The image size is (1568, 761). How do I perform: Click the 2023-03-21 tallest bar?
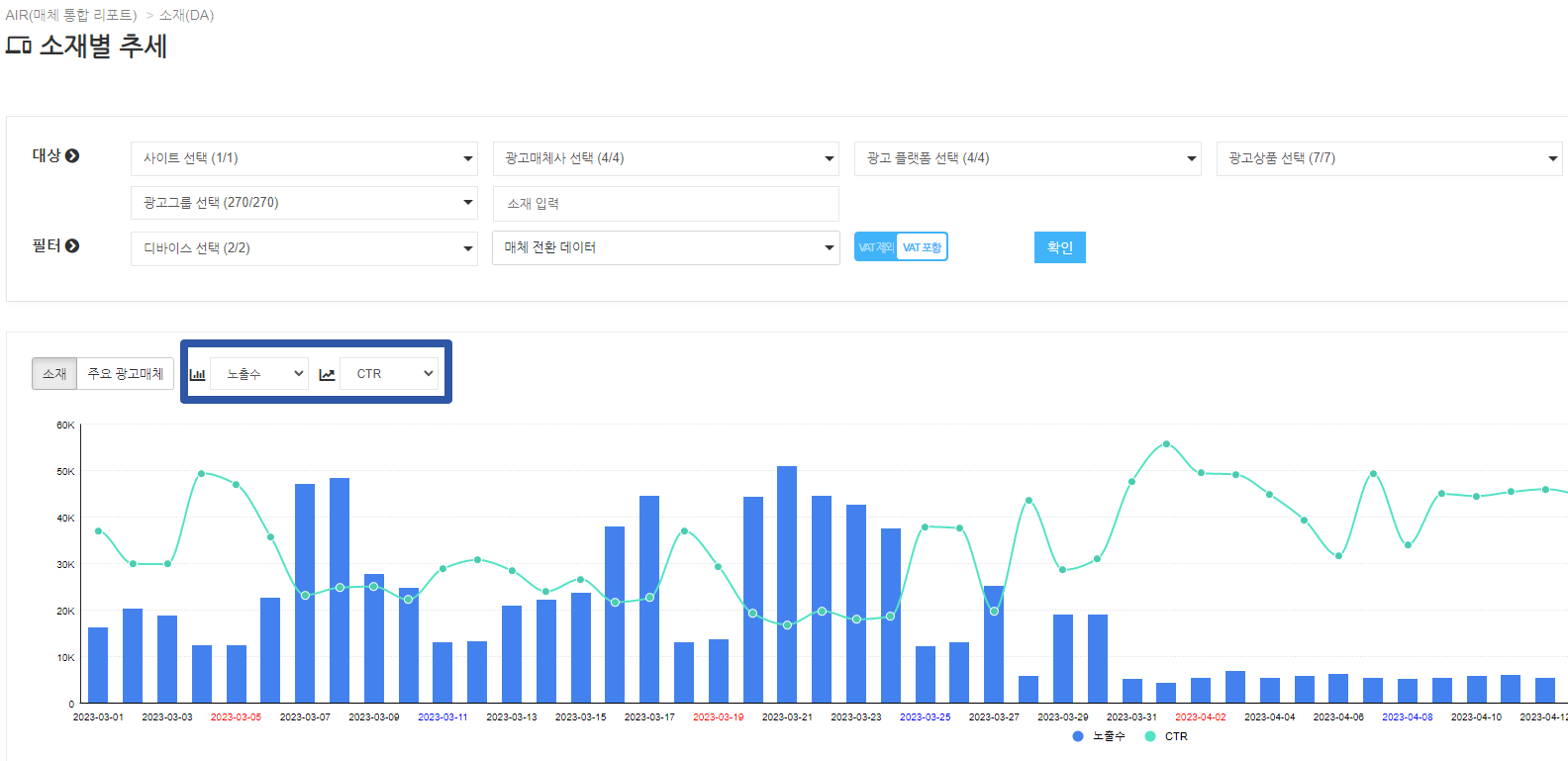tap(787, 584)
